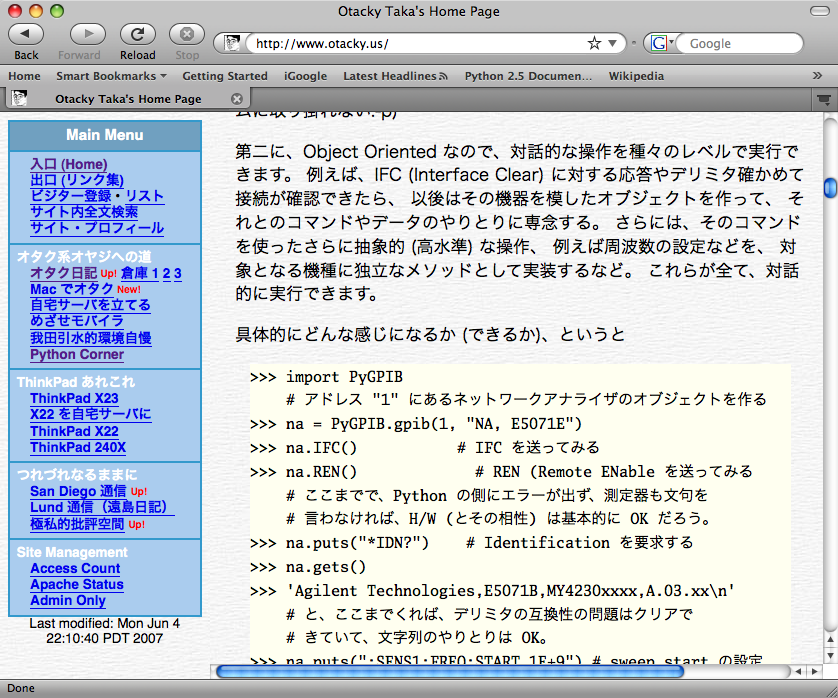This screenshot has width=838, height=698.
Task: Click the window resize grip corner
Action: 831,691
